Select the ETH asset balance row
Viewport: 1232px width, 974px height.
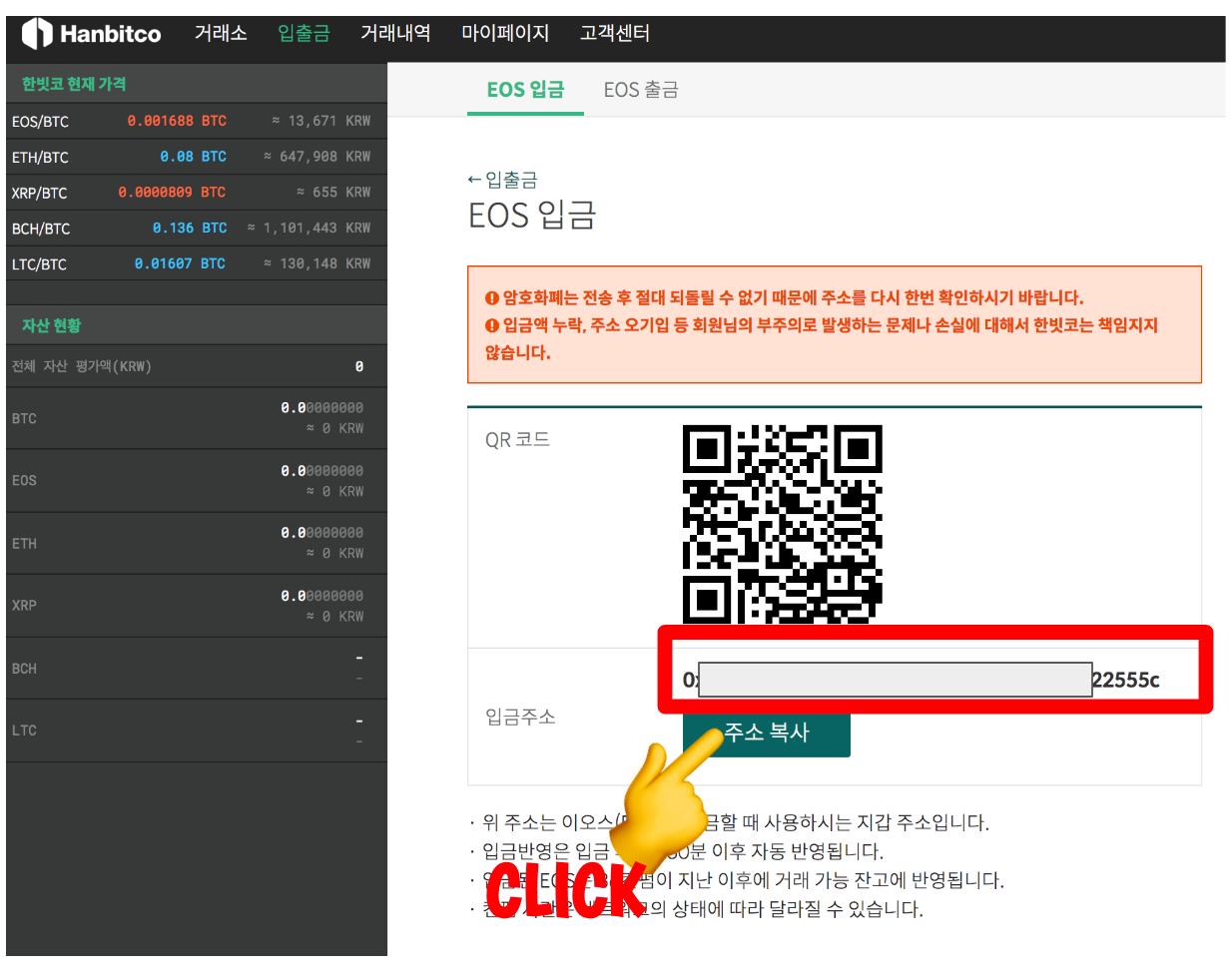click(x=196, y=543)
